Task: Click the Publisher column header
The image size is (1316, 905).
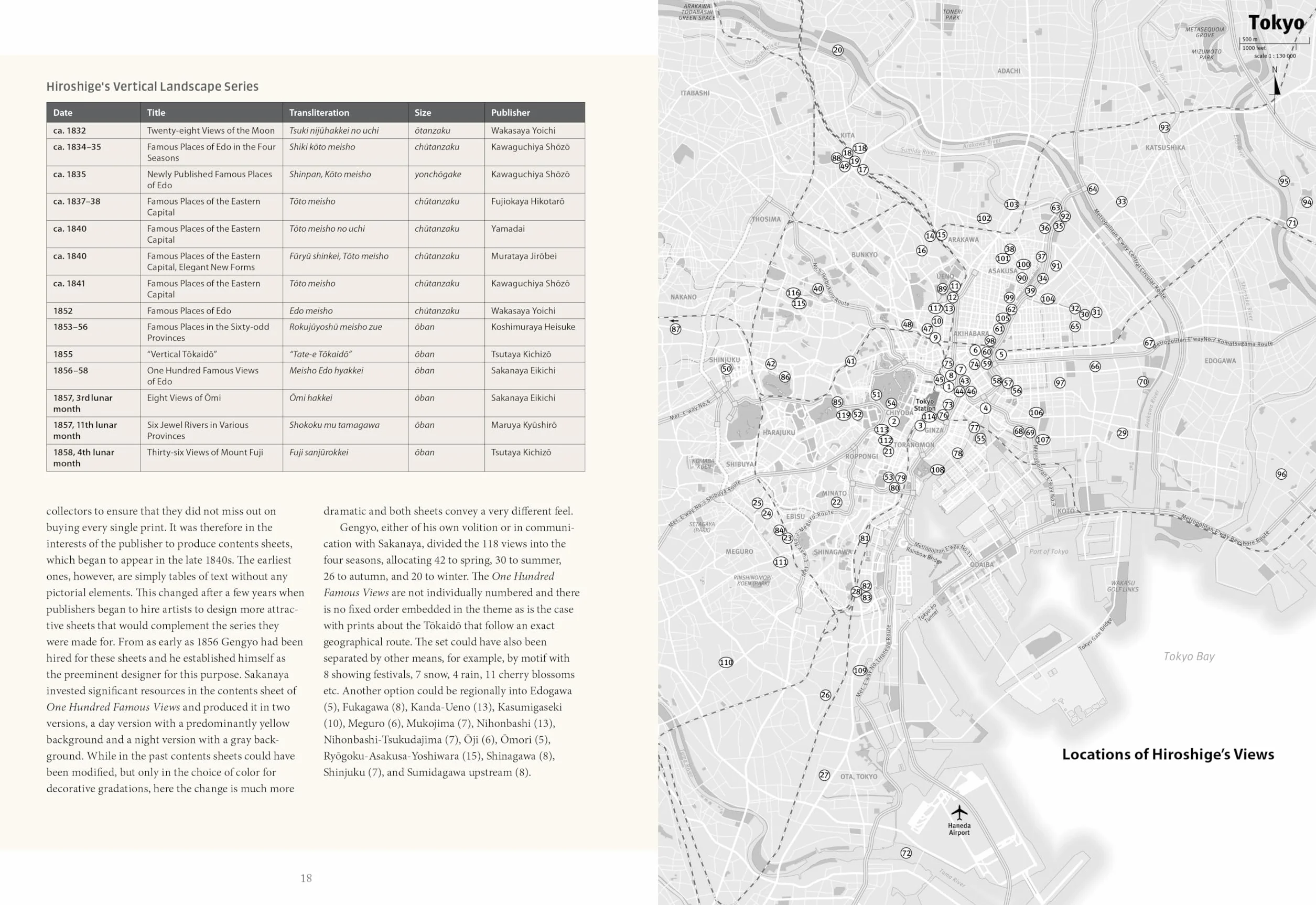Action: pos(535,112)
